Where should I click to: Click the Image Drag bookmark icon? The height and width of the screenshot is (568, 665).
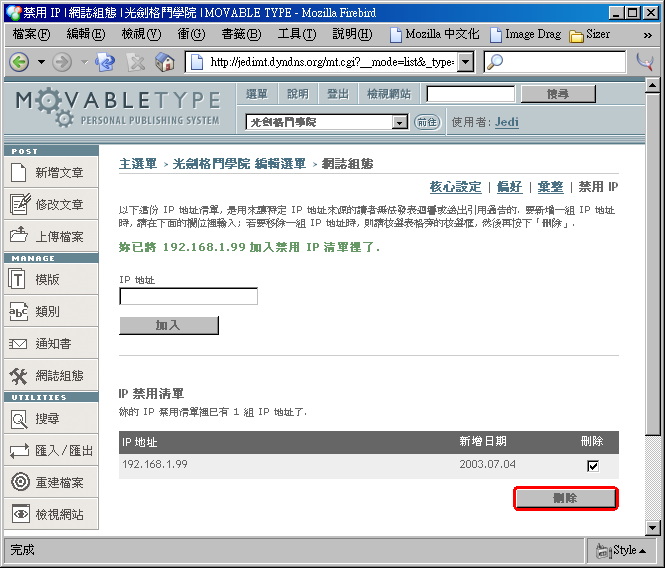click(x=496, y=35)
